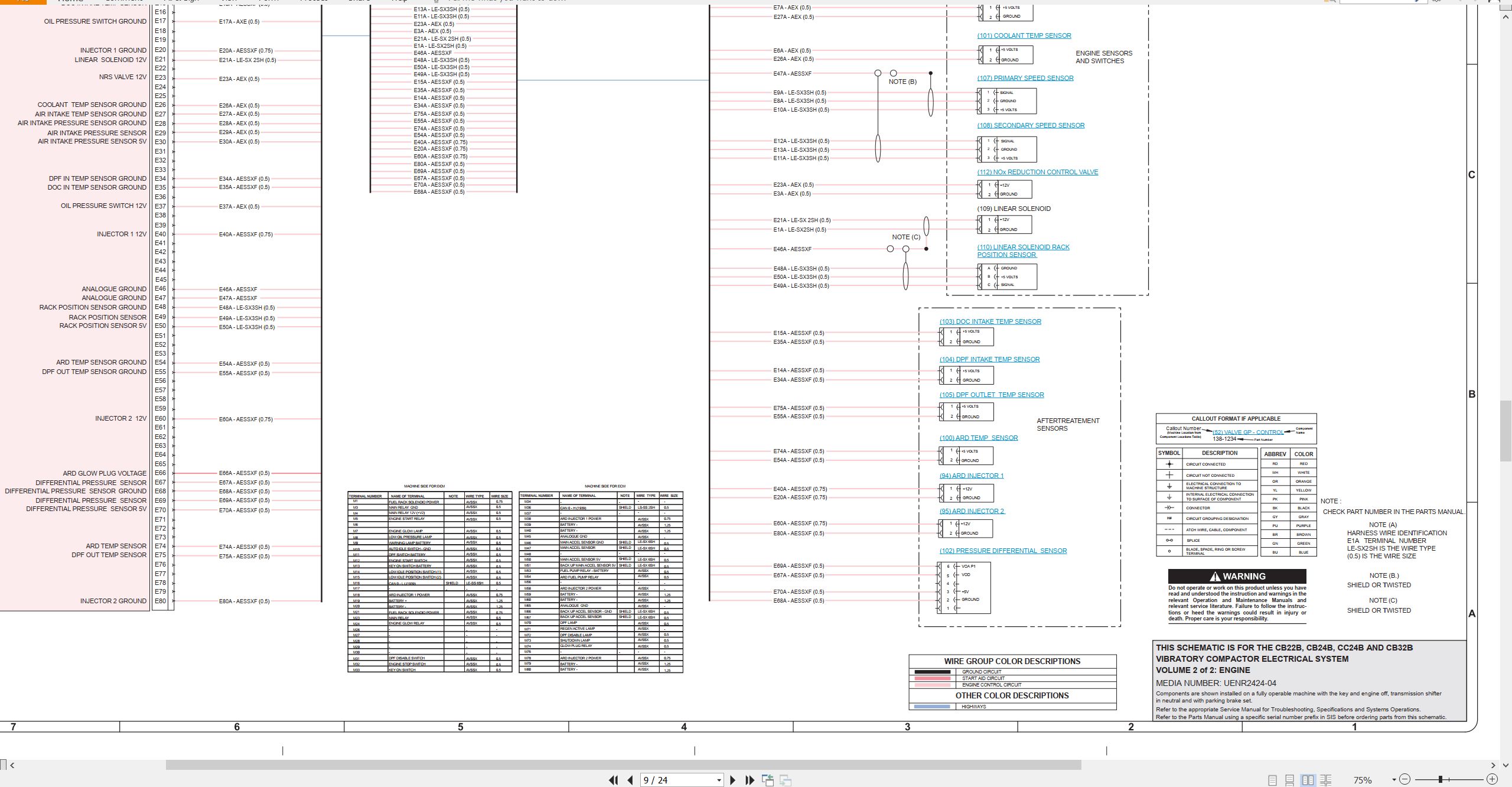Go to the previous page
The width and height of the screenshot is (1512, 787).
630,780
